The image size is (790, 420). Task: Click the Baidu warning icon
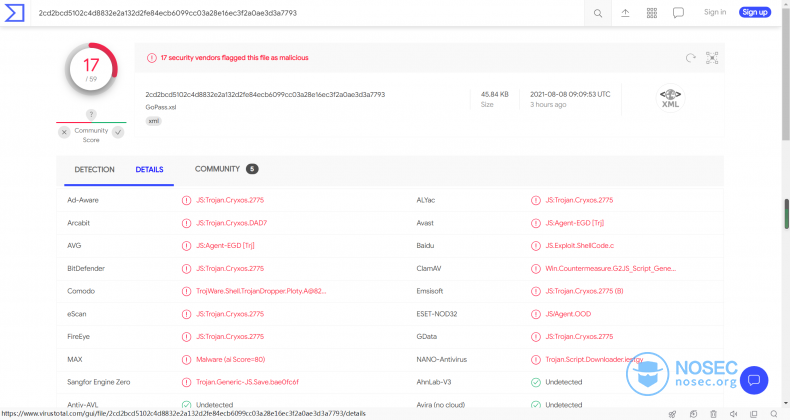click(x=536, y=246)
